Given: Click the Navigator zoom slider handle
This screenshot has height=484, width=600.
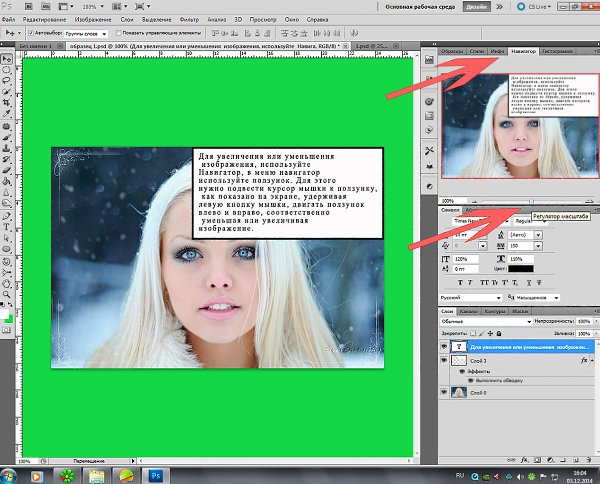Looking at the screenshot, I should pos(531,201).
